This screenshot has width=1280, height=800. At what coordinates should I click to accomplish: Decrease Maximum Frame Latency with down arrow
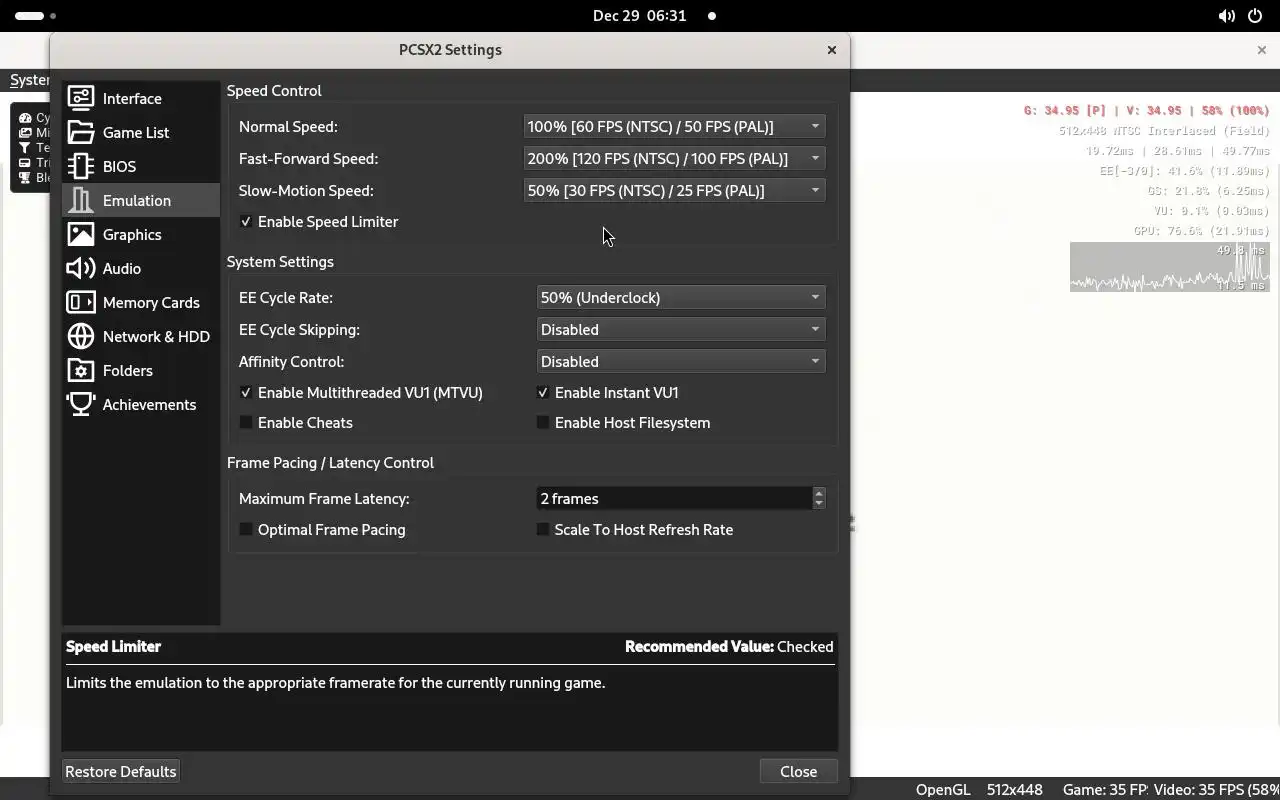tap(819, 504)
